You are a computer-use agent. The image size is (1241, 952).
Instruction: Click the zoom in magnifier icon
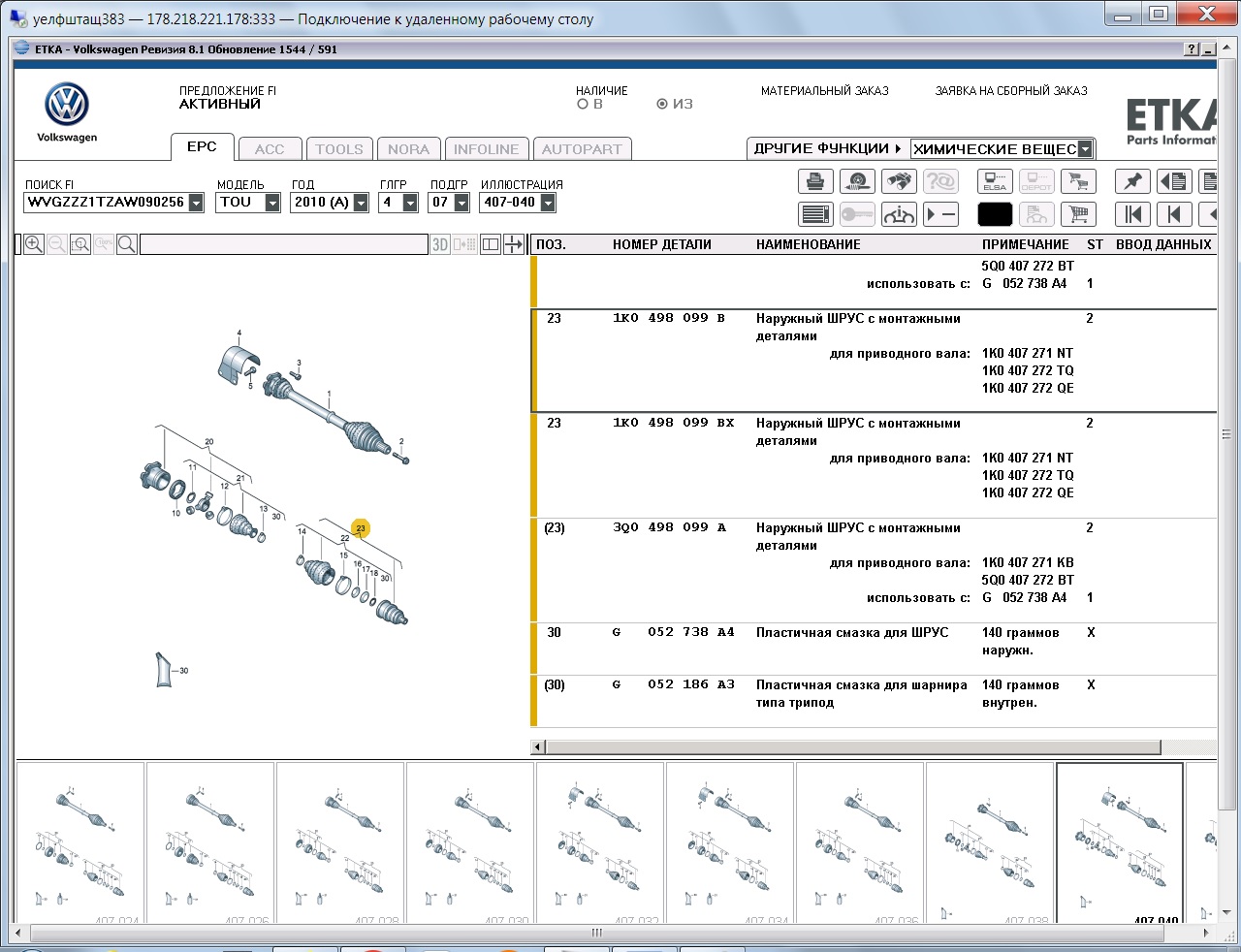[x=34, y=244]
